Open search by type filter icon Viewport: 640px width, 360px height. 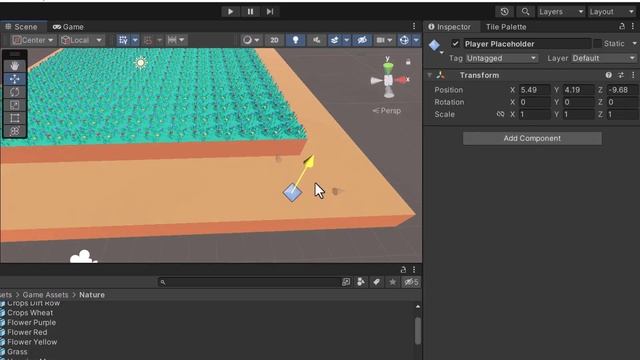click(361, 282)
